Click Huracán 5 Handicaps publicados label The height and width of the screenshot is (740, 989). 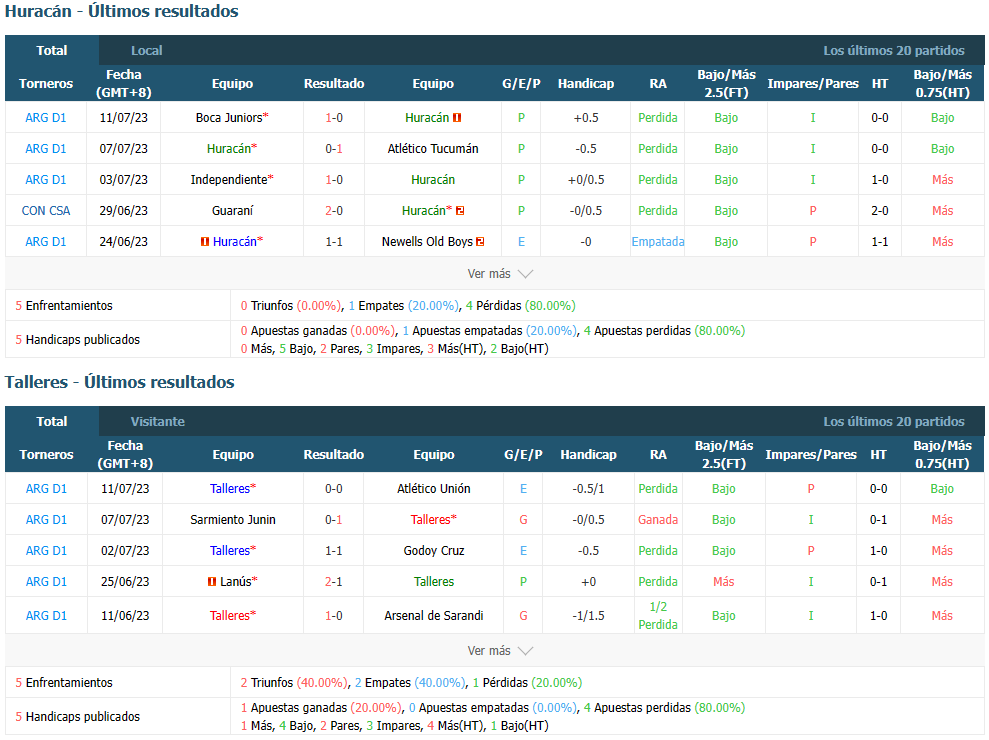click(x=78, y=339)
